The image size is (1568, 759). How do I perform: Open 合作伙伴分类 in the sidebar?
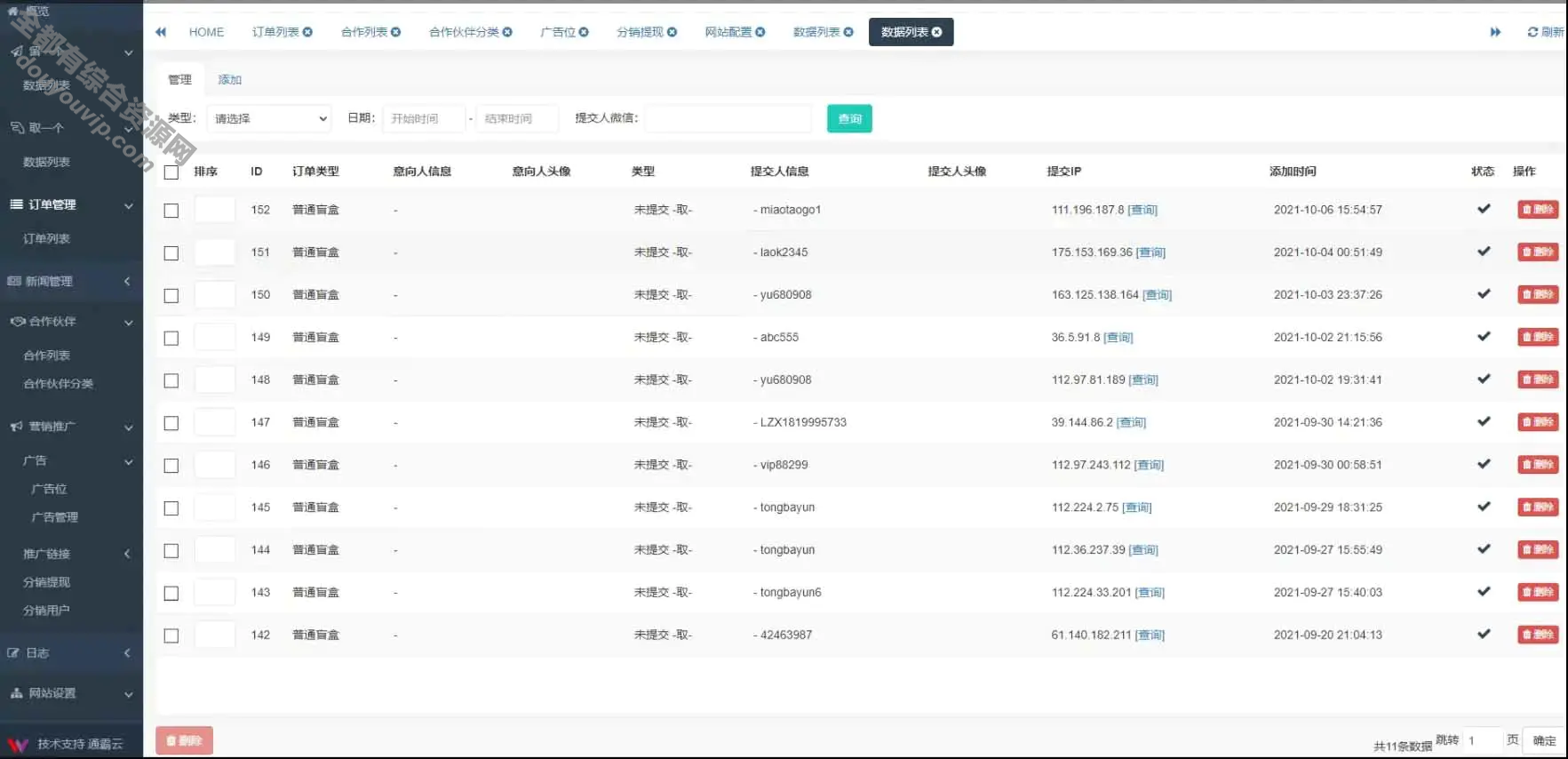click(x=58, y=384)
